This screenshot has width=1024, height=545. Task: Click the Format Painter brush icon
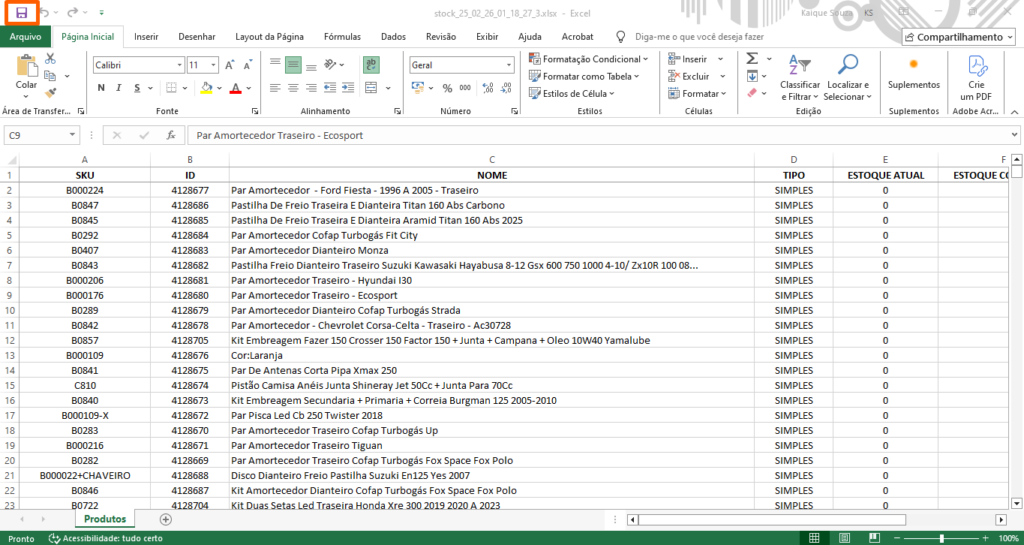(x=50, y=92)
